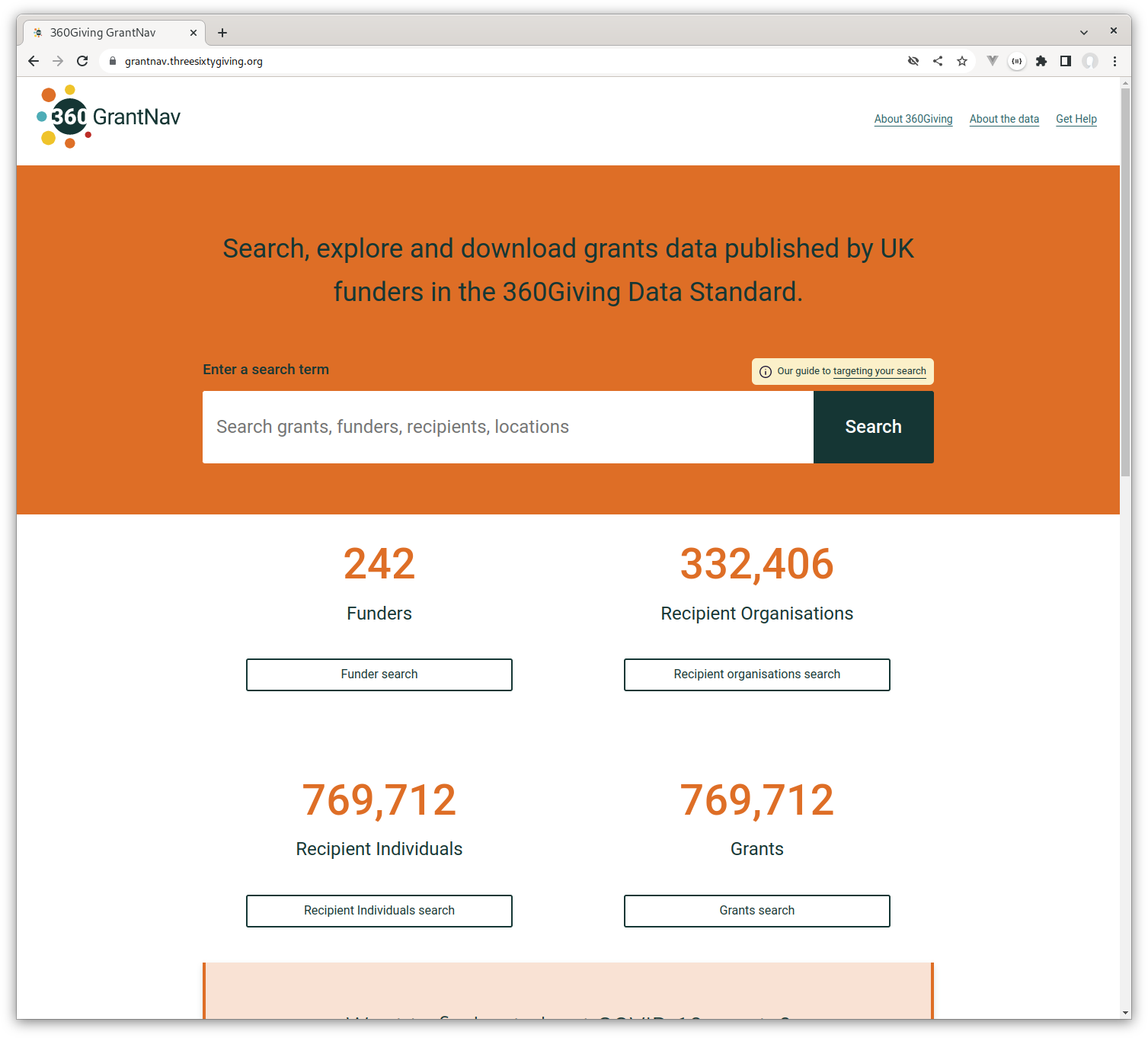Click the Funder search button

pyautogui.click(x=379, y=674)
